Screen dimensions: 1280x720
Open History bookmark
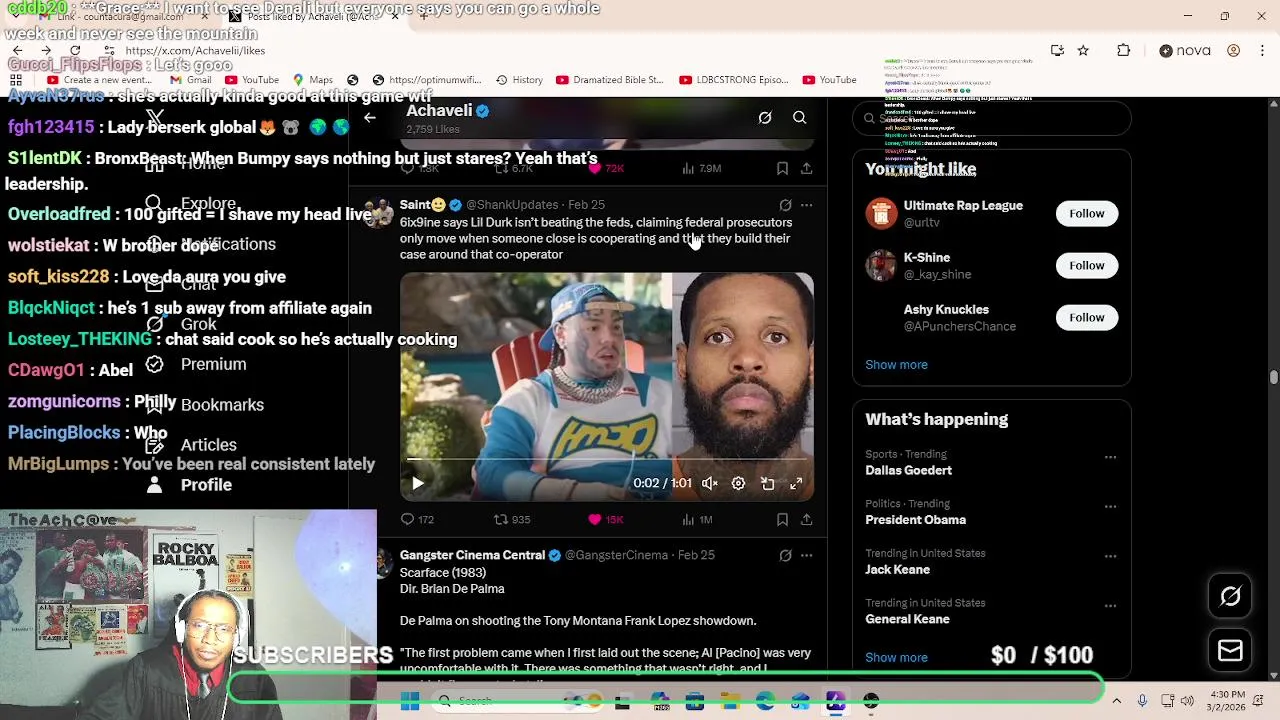(520, 80)
